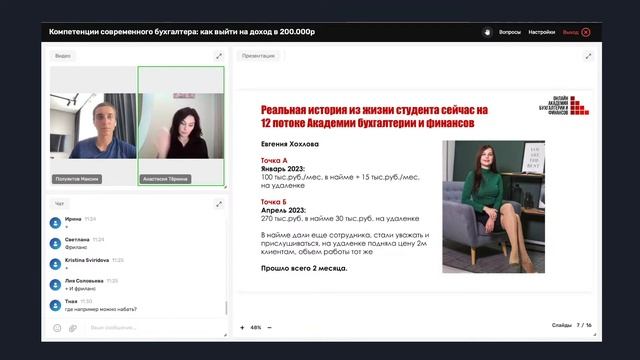This screenshot has height=360, width=640.
Task: Focus the chat message input field
Action: (153, 328)
